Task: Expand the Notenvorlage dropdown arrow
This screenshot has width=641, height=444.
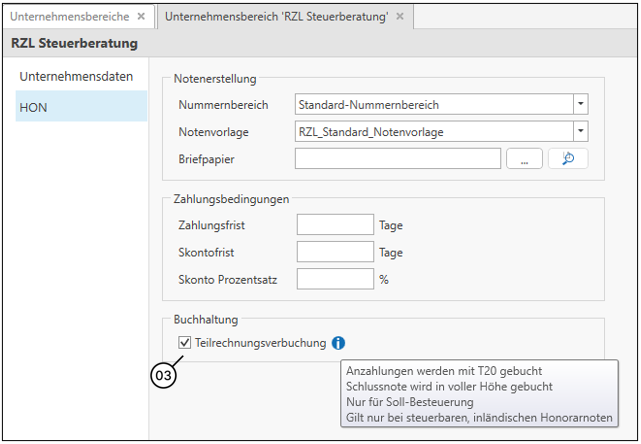Action: point(580,131)
